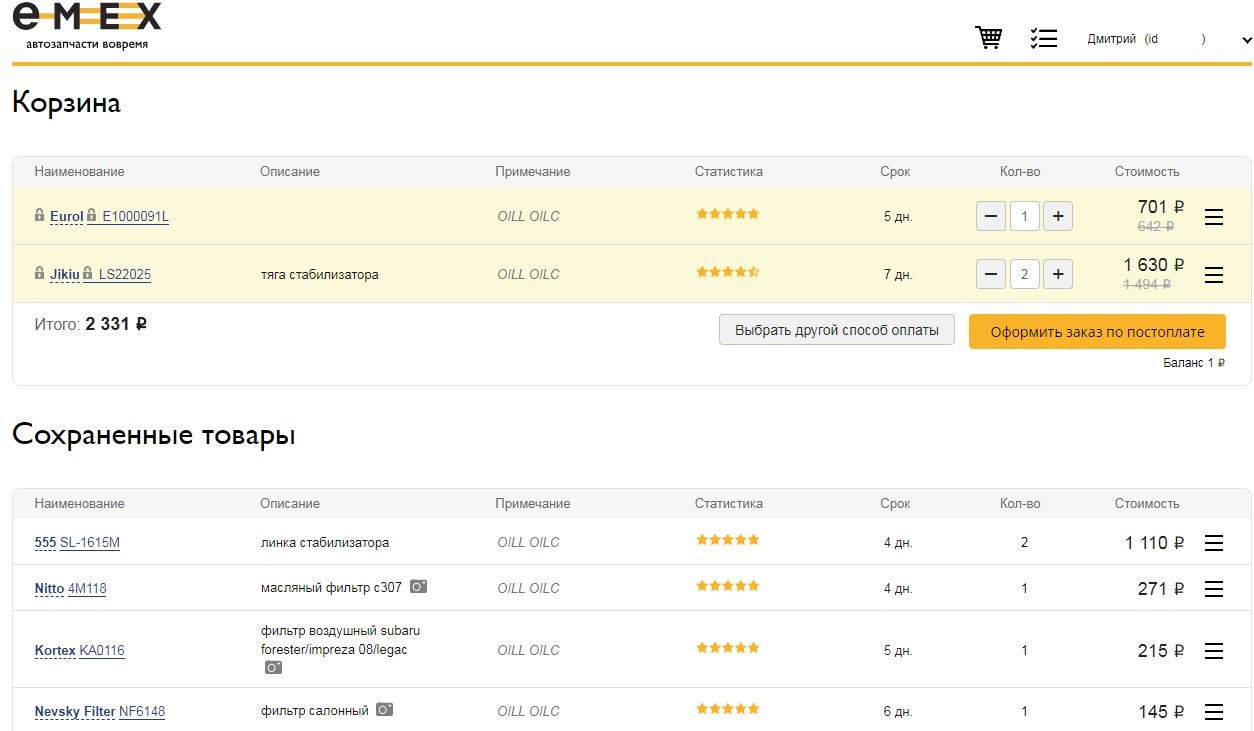This screenshot has width=1254, height=731.
Task: Click the 271 ₽ price
Action: tap(1161, 589)
